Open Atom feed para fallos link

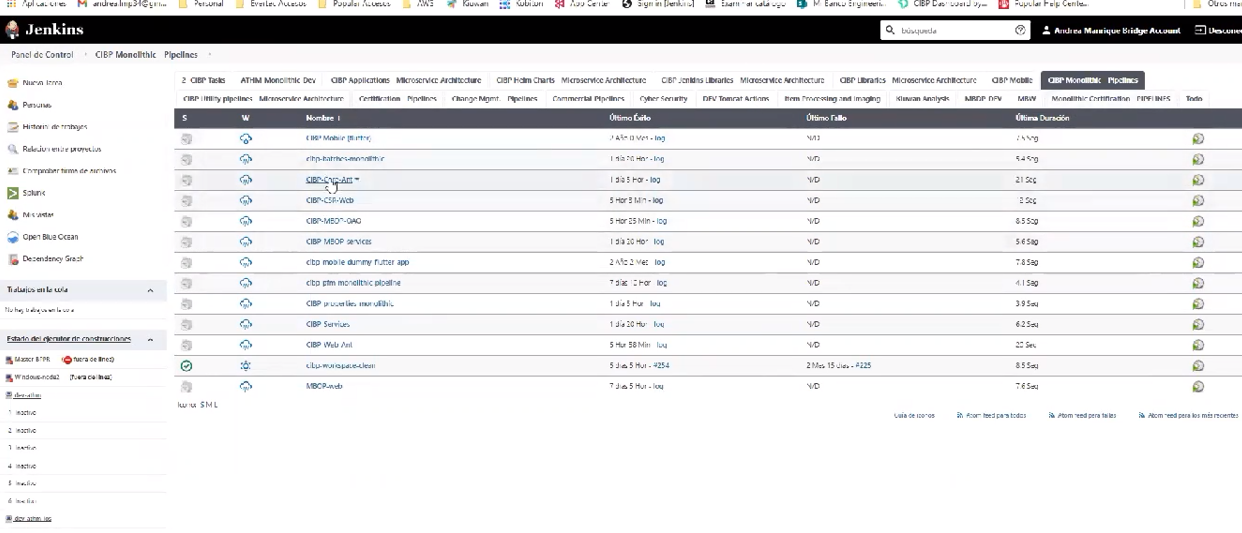point(1082,415)
